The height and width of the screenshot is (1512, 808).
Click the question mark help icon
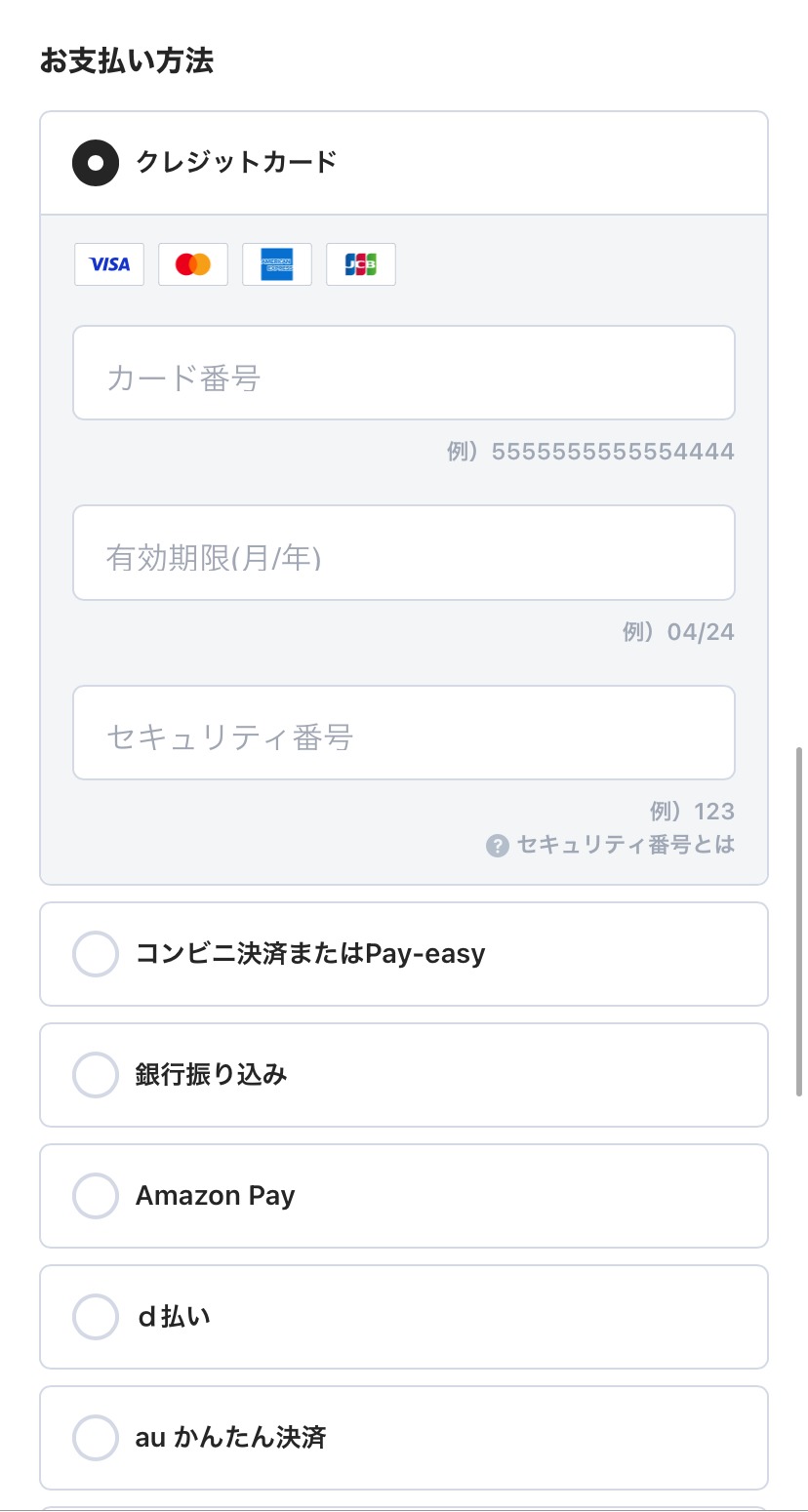pyautogui.click(x=498, y=846)
